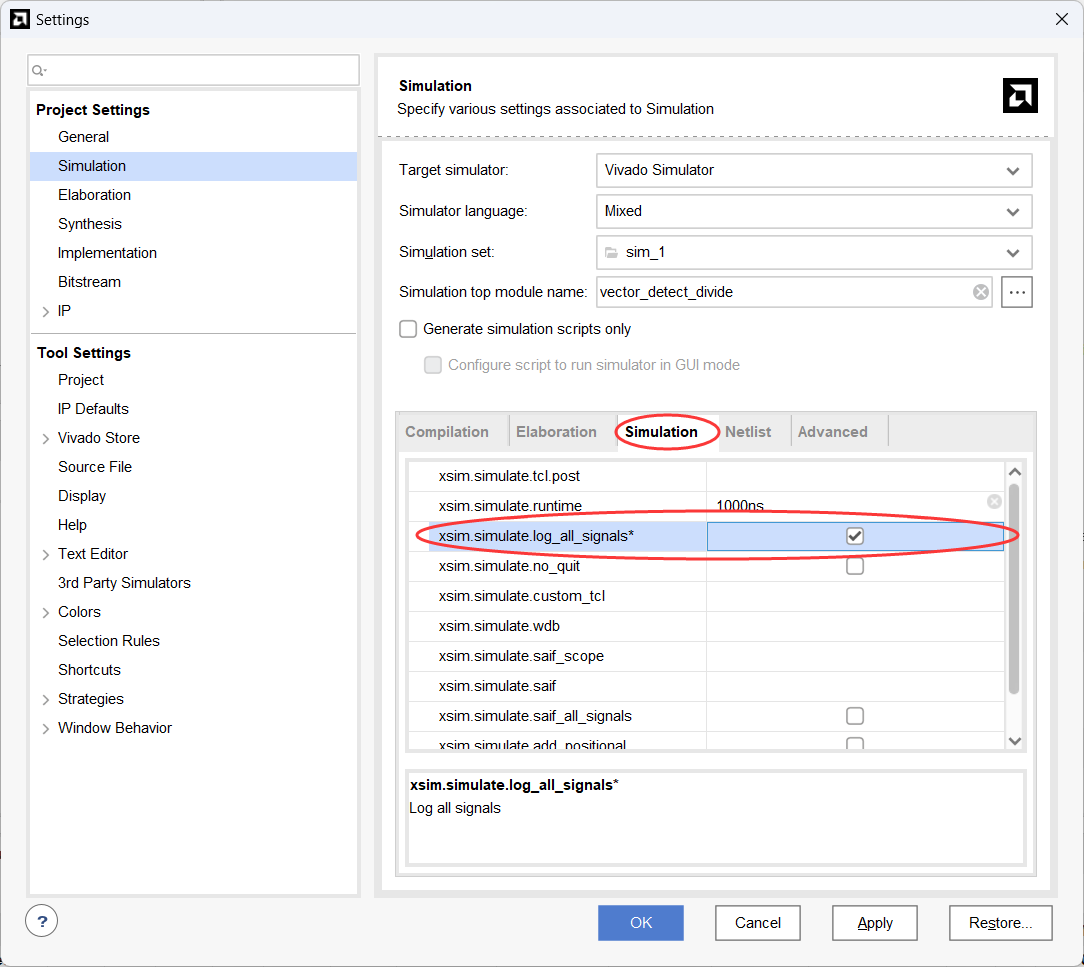The height and width of the screenshot is (967, 1084).
Task: Open the top module browse ellipsis button
Action: pos(1017,292)
